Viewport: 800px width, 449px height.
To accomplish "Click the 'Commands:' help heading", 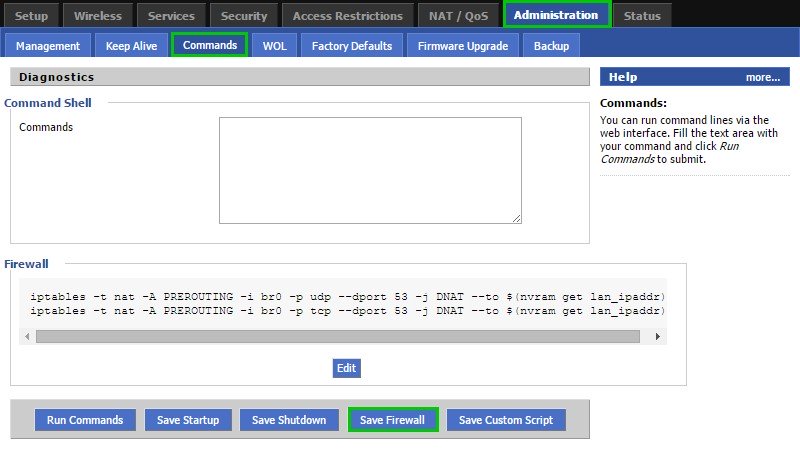I will pyautogui.click(x=633, y=103).
